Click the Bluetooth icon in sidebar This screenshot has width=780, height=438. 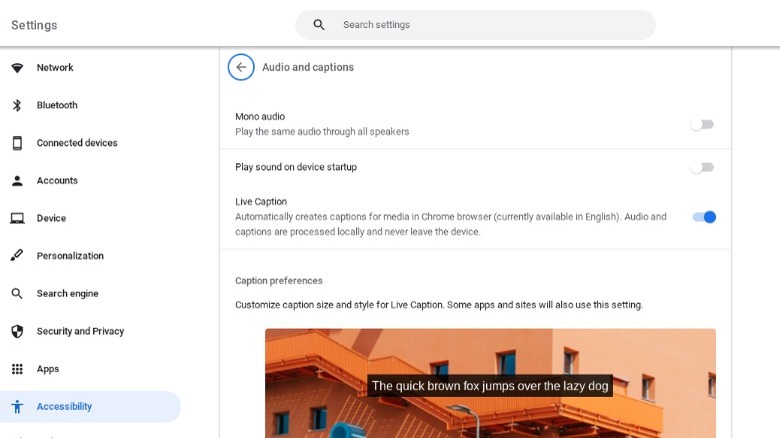pyautogui.click(x=17, y=106)
